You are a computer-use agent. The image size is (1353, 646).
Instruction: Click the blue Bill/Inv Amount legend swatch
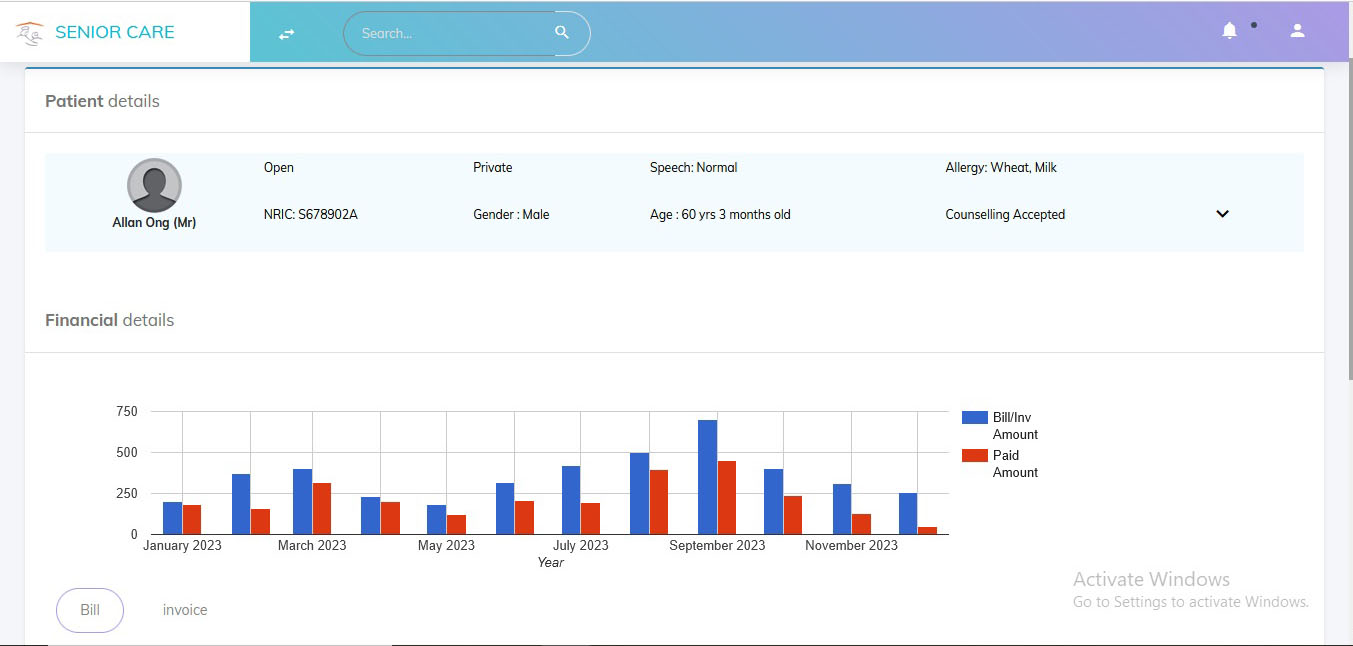[x=974, y=418]
